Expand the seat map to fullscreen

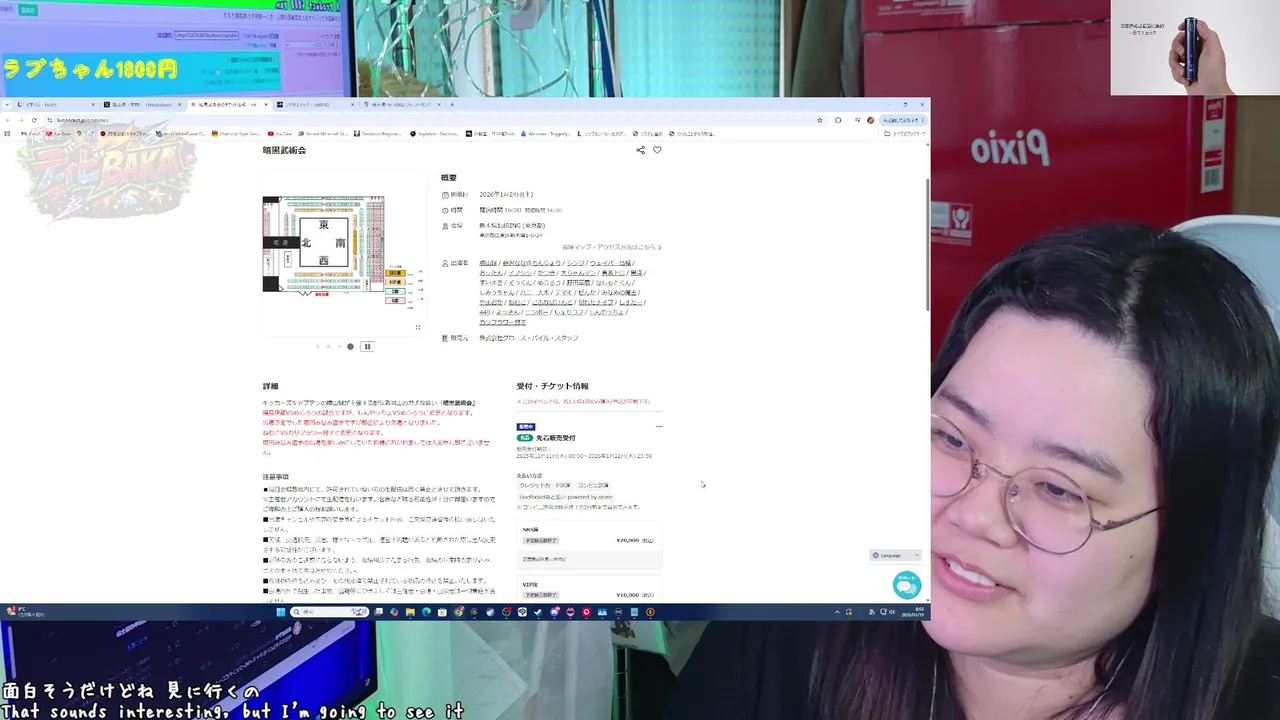pos(418,327)
